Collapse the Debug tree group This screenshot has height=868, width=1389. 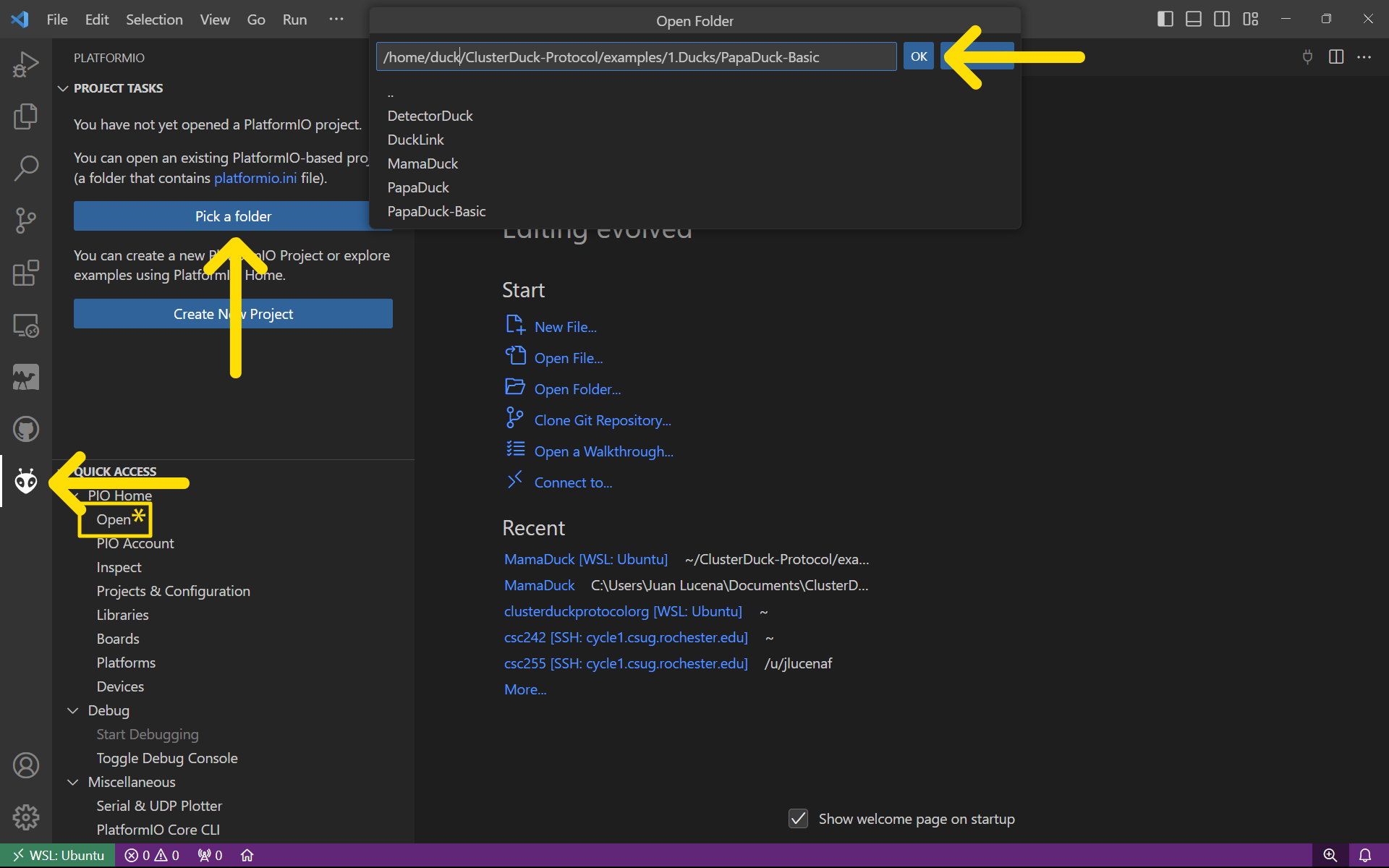(73, 710)
